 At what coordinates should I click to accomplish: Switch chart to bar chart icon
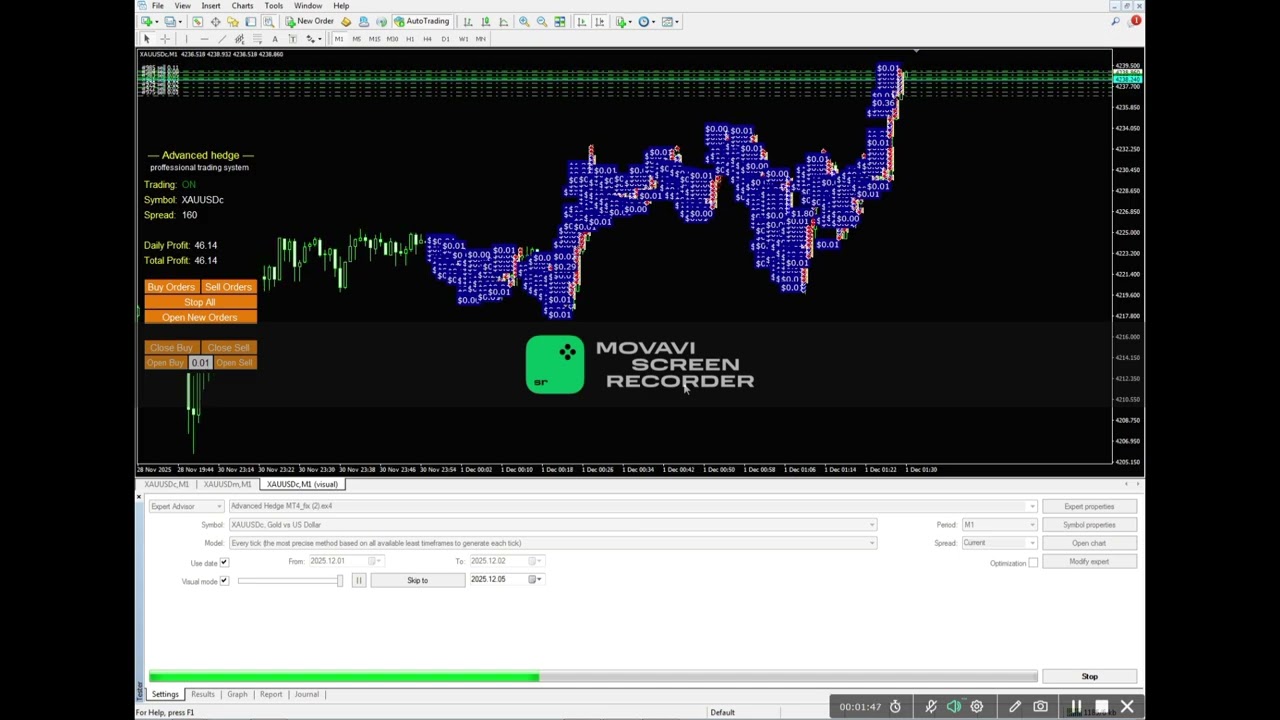[x=467, y=21]
